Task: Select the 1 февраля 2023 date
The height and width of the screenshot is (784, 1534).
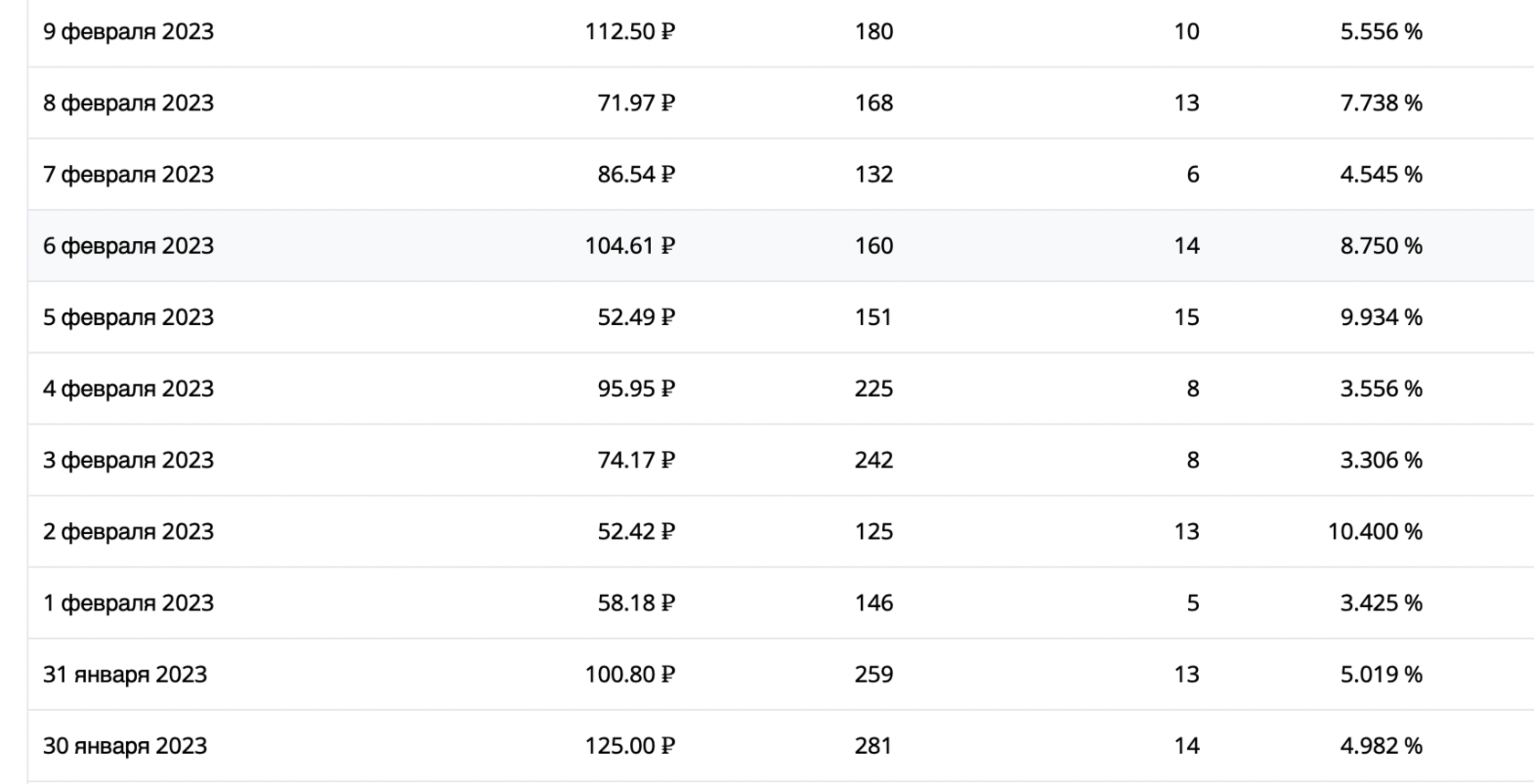Action: click(x=128, y=603)
